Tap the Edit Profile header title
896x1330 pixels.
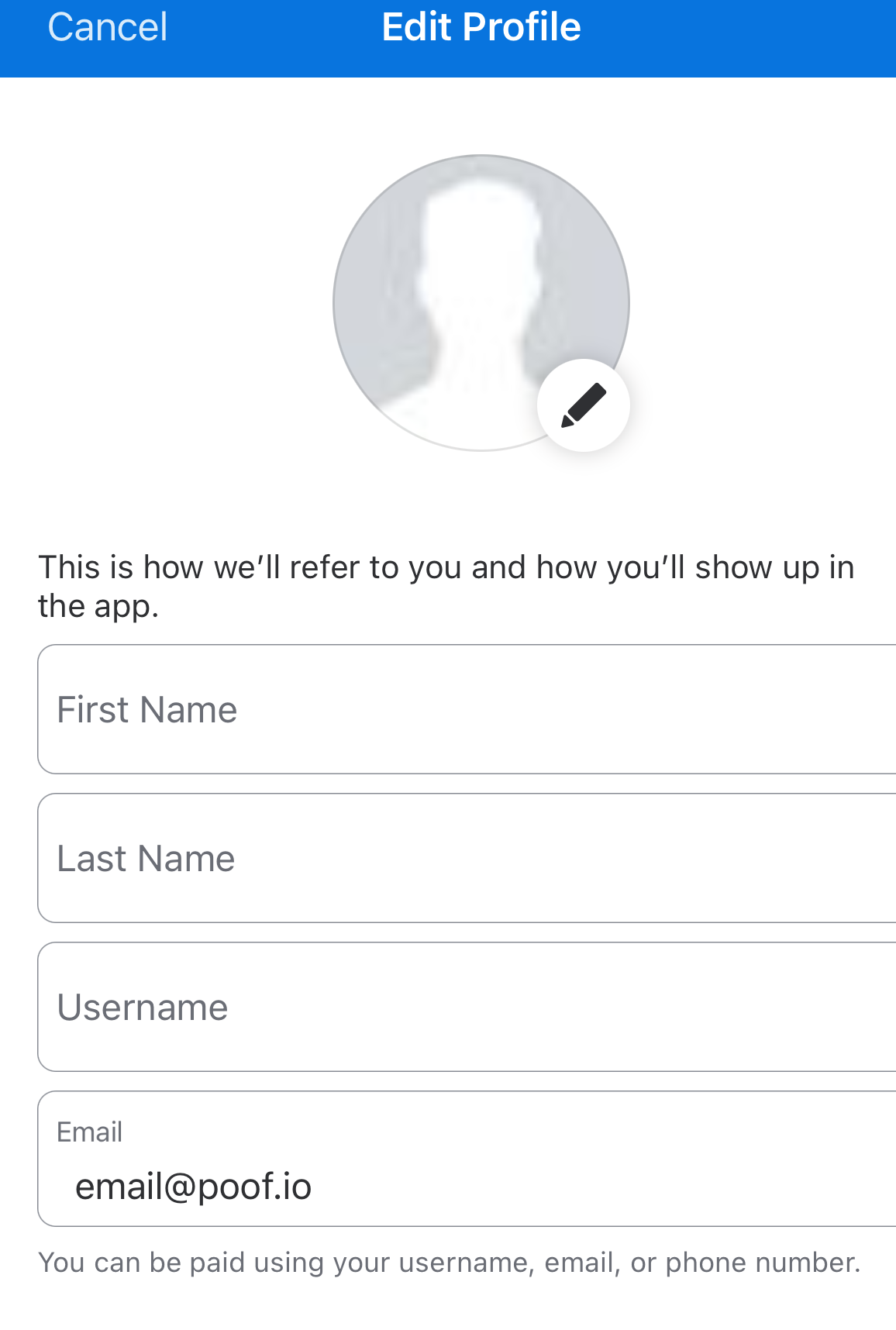pos(481,27)
